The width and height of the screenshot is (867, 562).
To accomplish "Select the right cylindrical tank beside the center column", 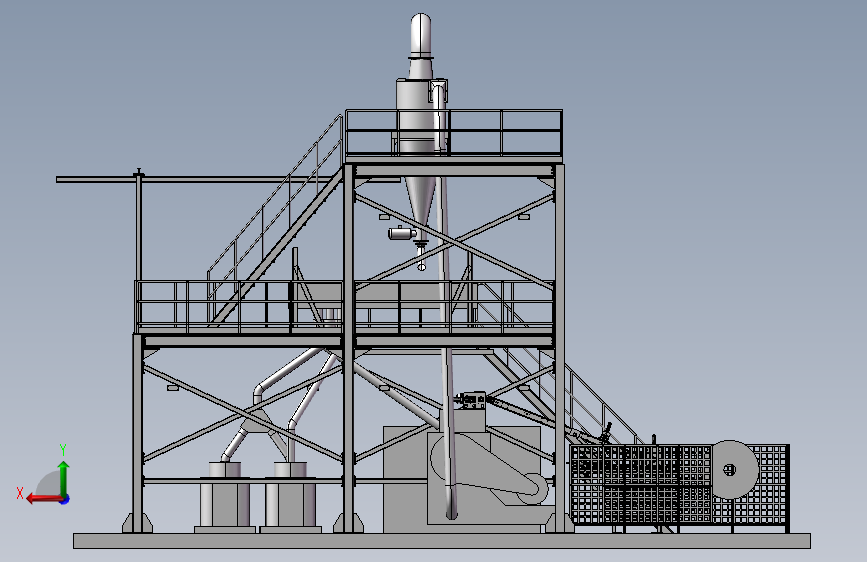I will tap(290, 500).
